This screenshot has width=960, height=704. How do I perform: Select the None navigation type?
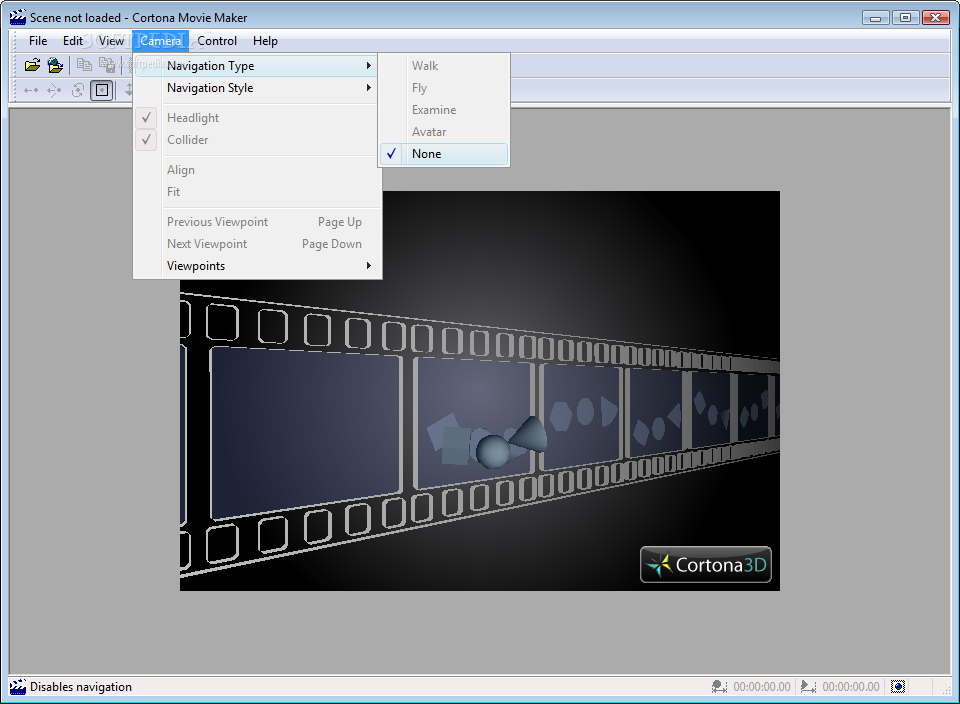click(x=444, y=154)
